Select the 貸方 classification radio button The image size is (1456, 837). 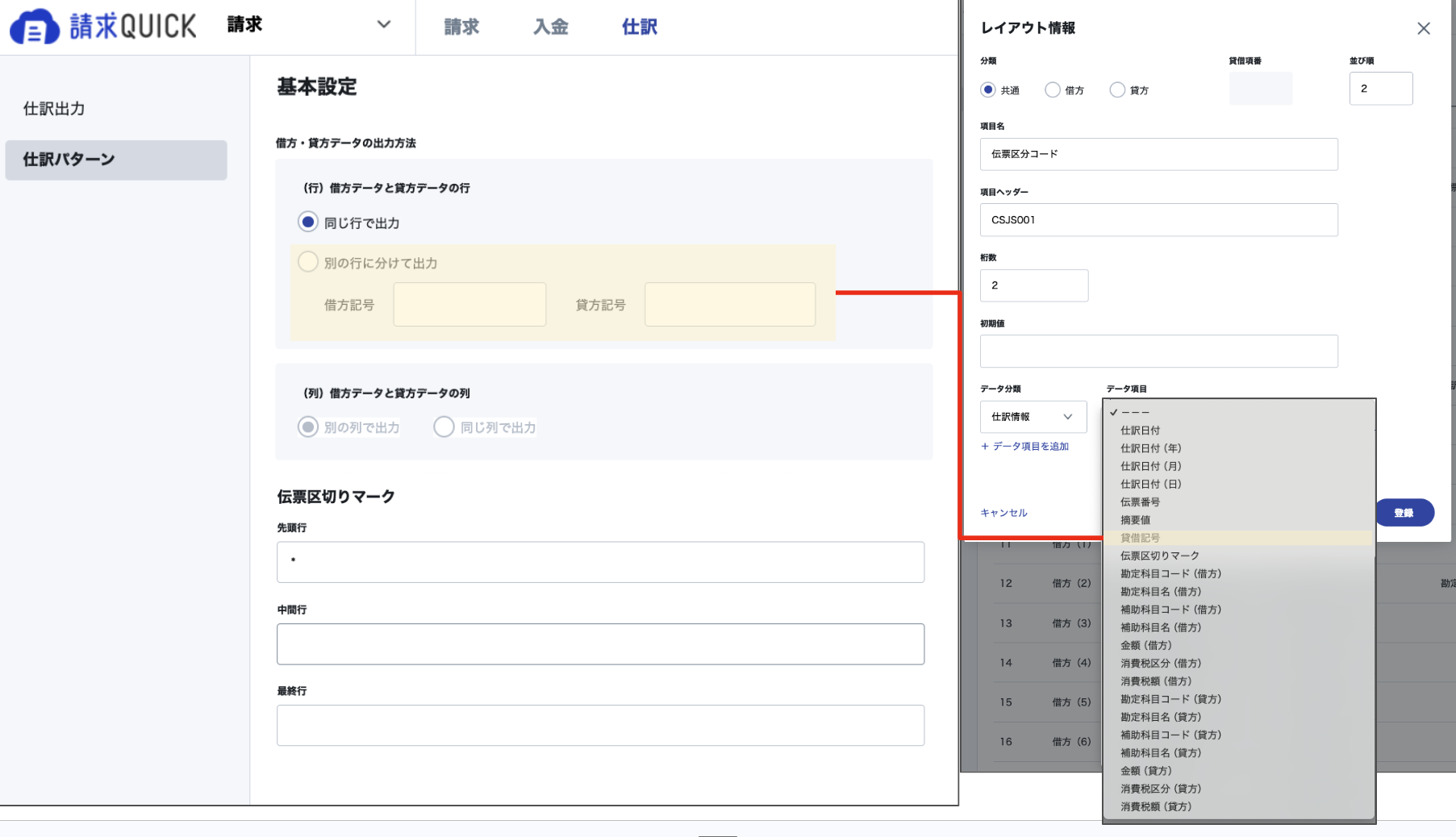click(1117, 90)
